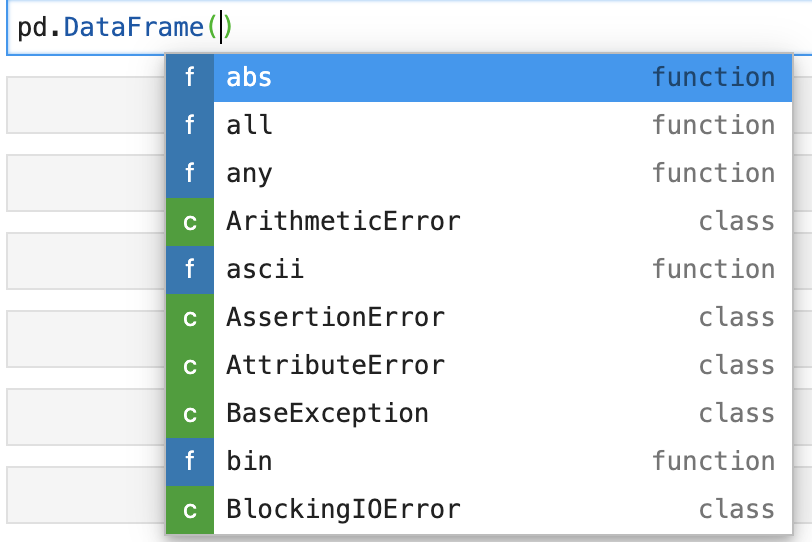Image resolution: width=812 pixels, height=542 pixels.
Task: Click class icon beside AssertionError
Action: [190, 318]
